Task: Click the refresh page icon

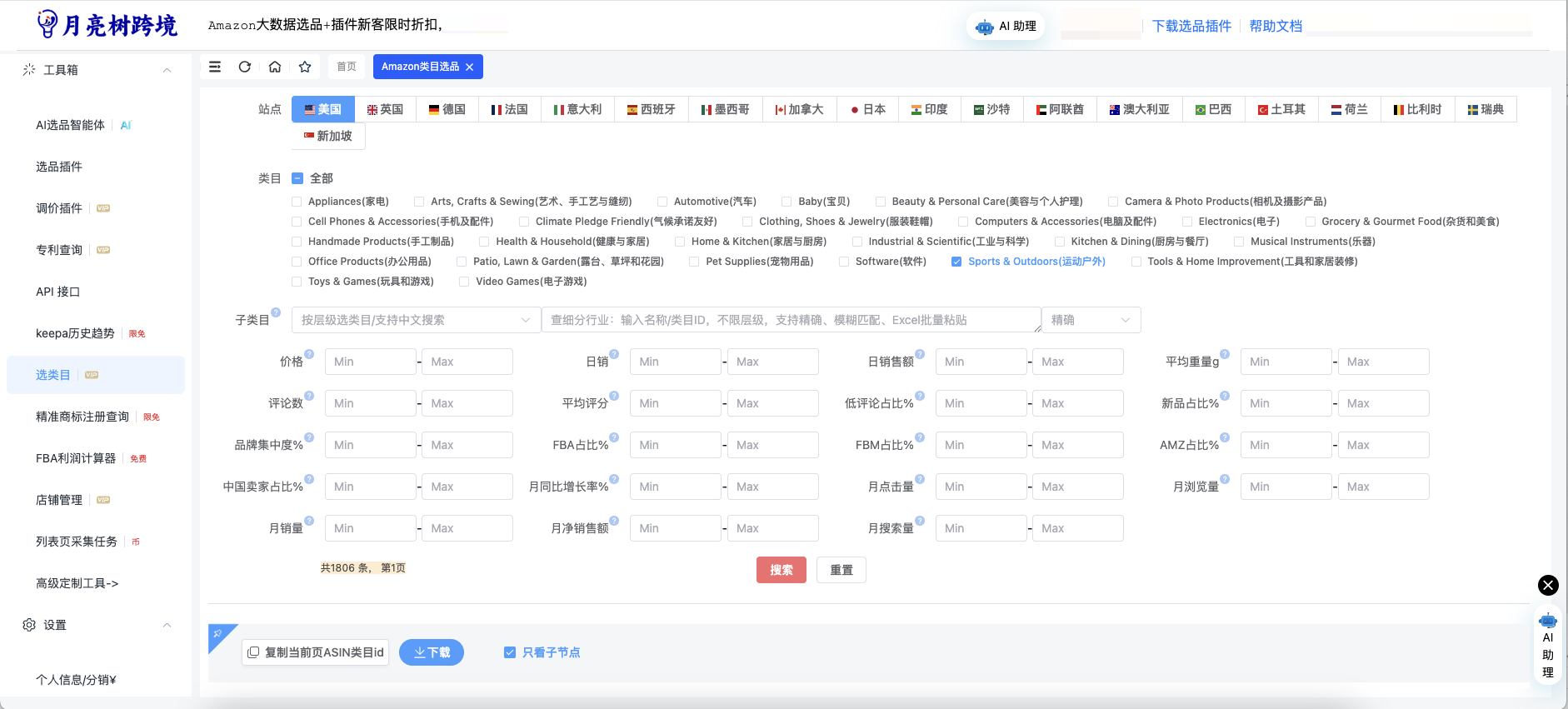Action: 245,67
